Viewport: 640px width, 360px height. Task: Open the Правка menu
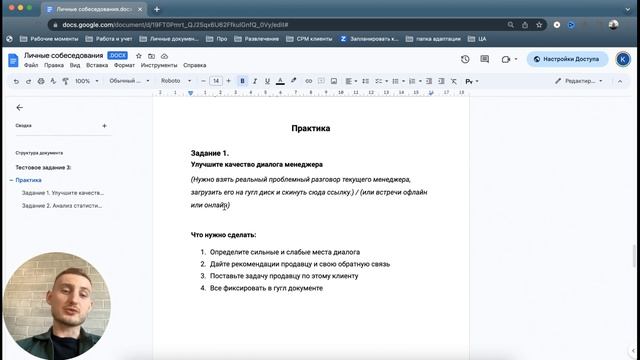click(54, 65)
